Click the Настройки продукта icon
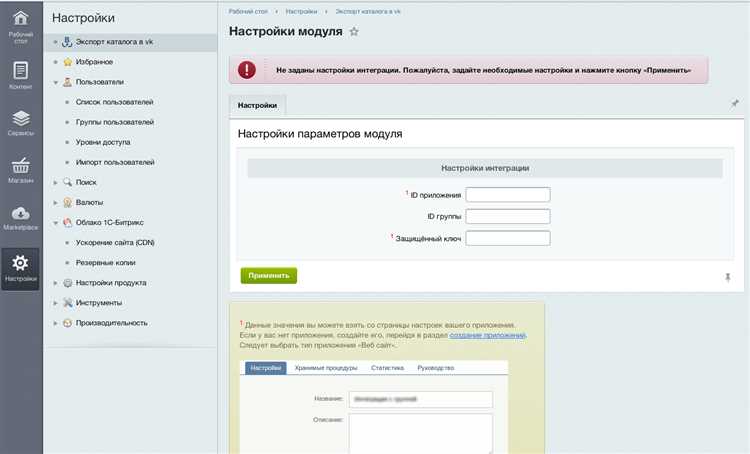The width and height of the screenshot is (750, 454). [x=67, y=283]
